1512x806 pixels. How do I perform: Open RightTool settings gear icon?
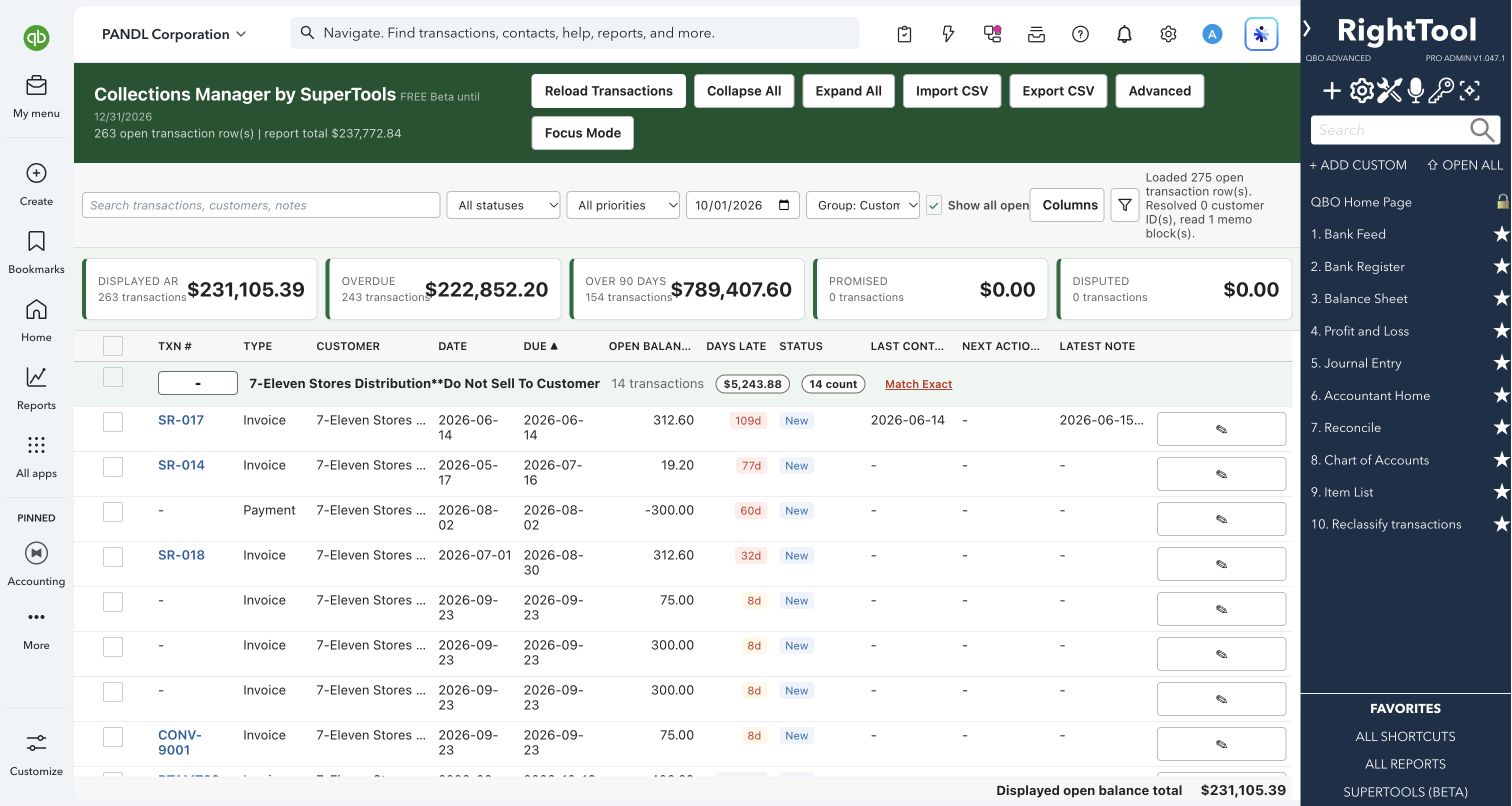(x=1361, y=92)
